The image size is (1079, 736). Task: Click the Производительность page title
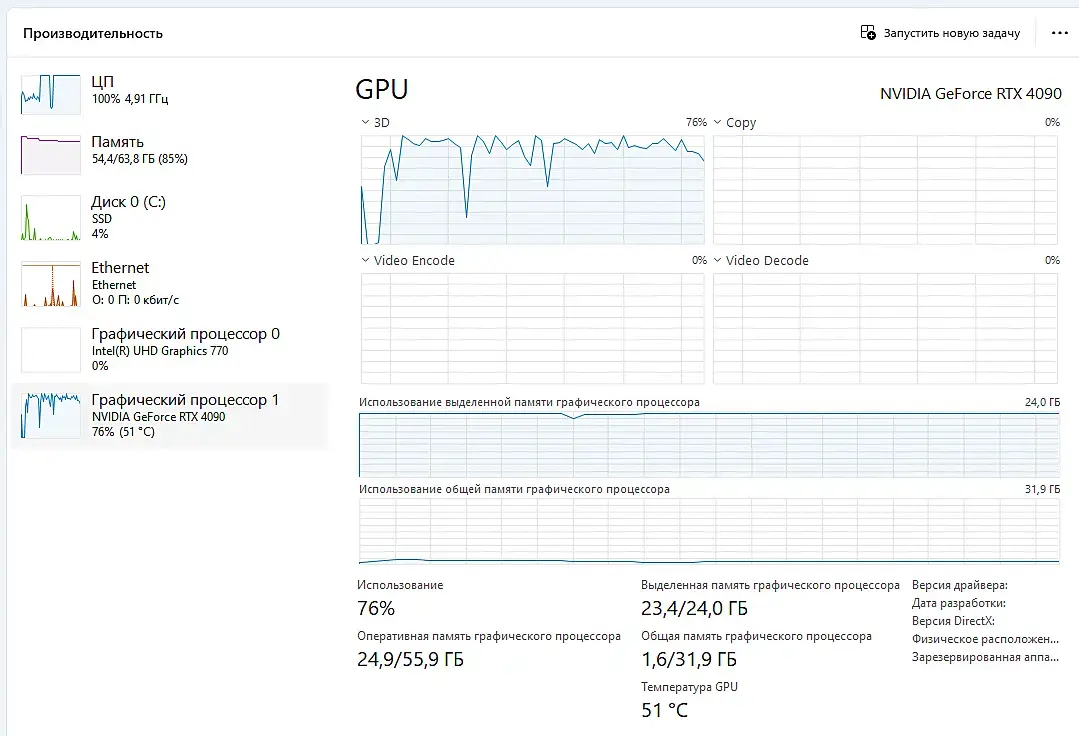92,33
